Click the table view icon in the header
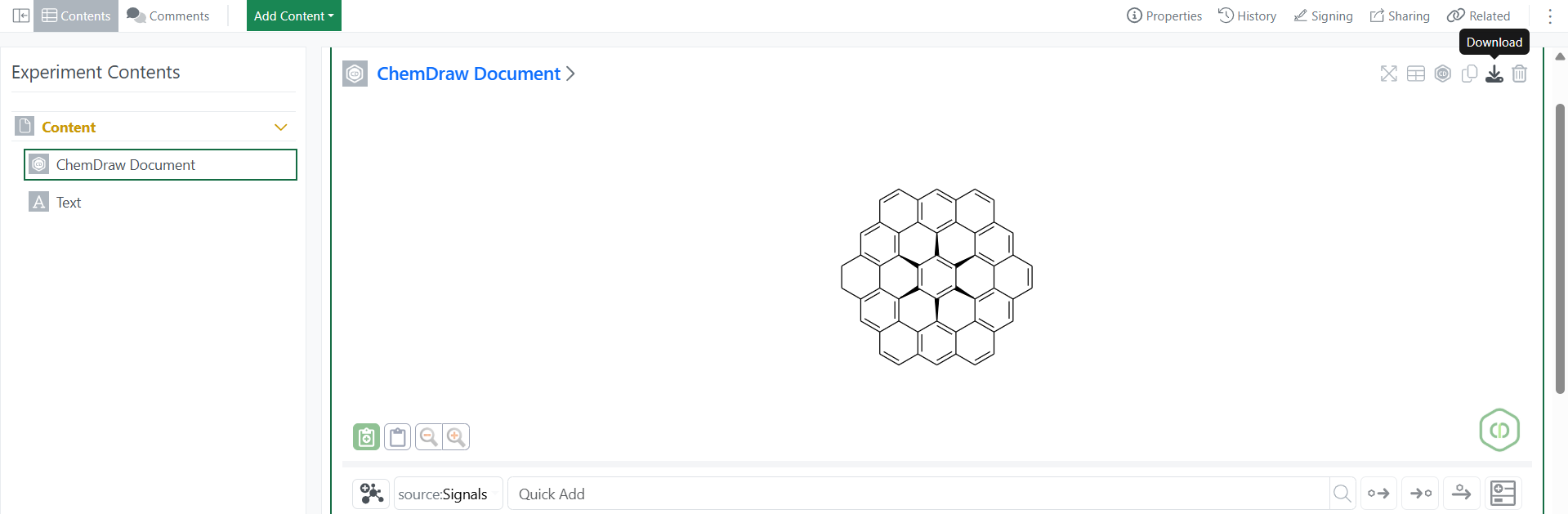 coord(1415,74)
